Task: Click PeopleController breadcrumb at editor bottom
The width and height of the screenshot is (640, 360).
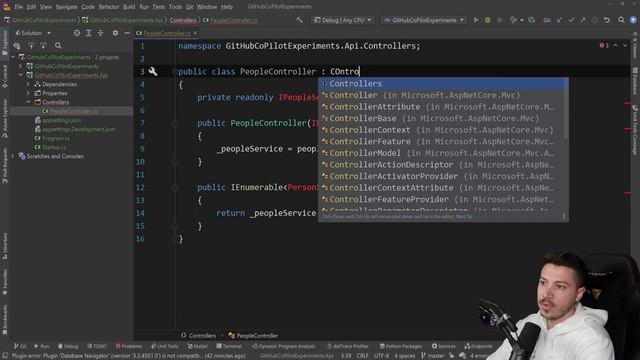Action: tap(253, 336)
